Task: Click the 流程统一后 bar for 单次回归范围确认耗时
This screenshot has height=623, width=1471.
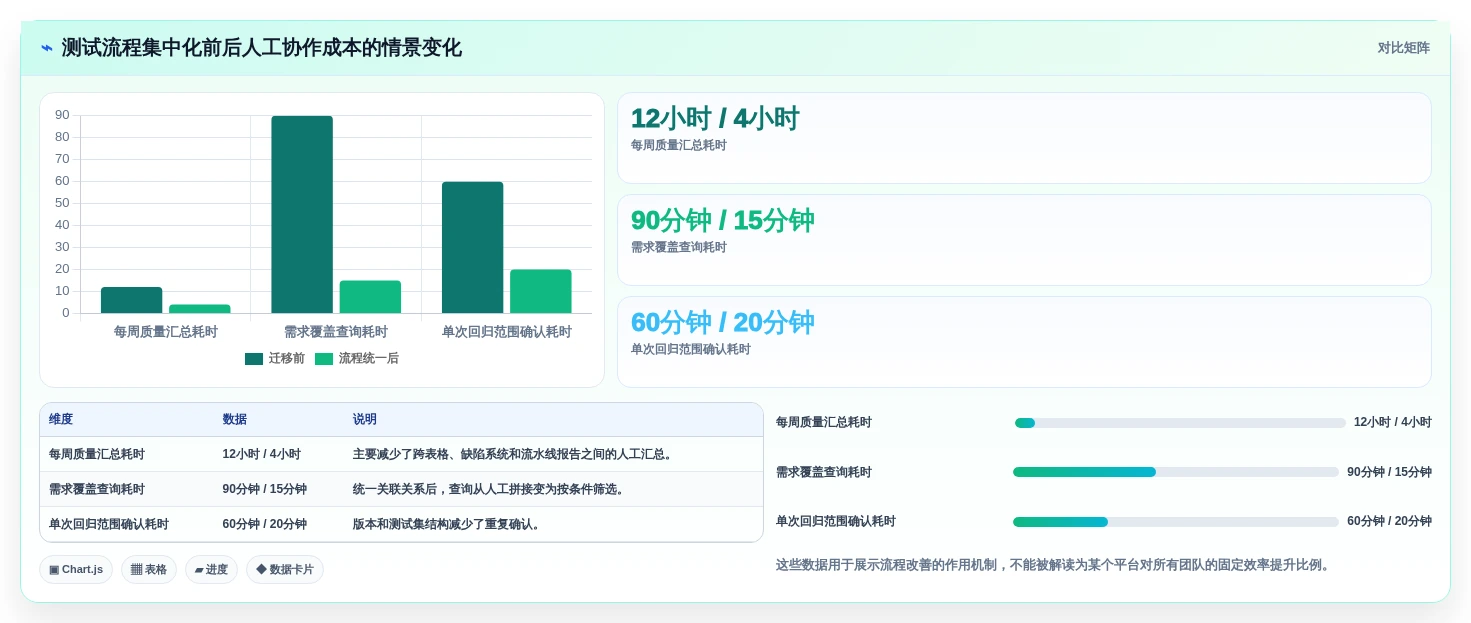Action: pyautogui.click(x=541, y=291)
